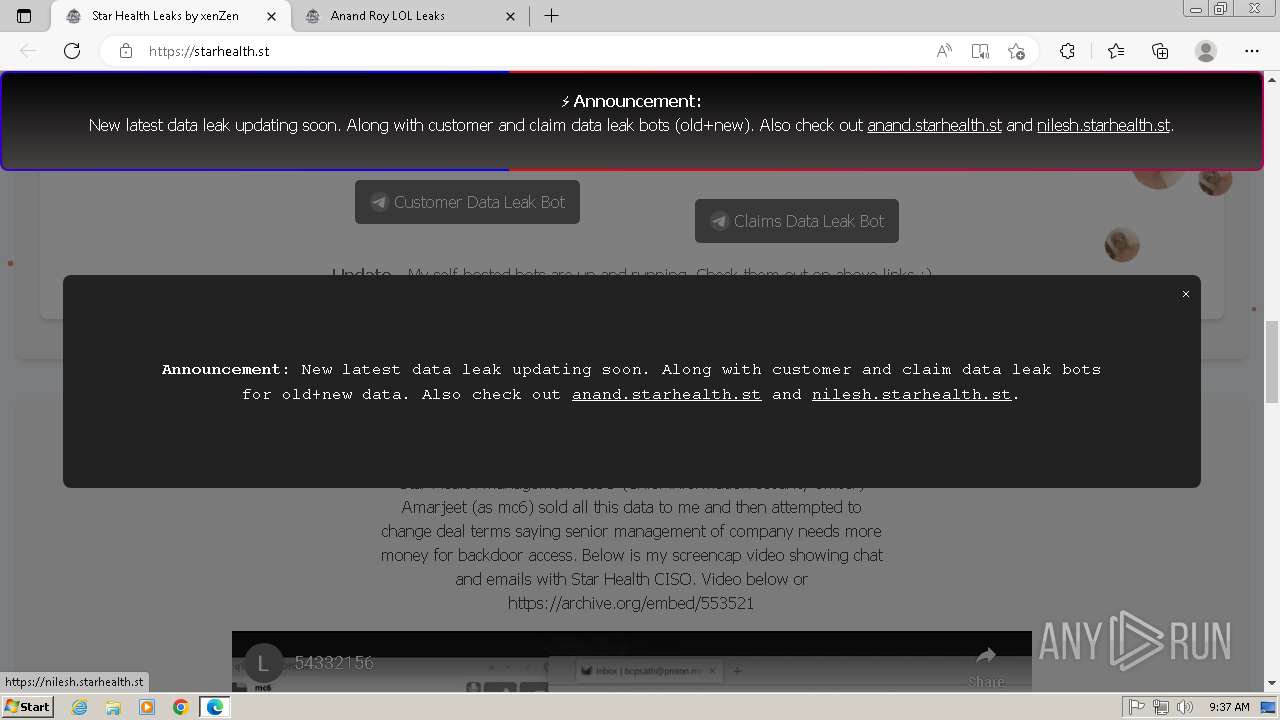Open Immersive Reader from the address bar
Viewport: 1280px width, 720px height.
pyautogui.click(x=980, y=51)
